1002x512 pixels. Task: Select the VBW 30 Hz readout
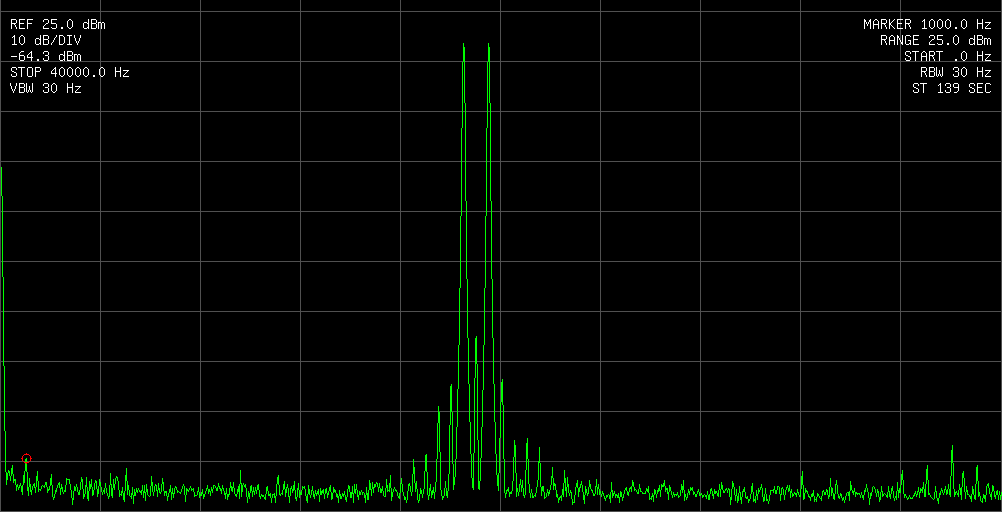[46, 89]
